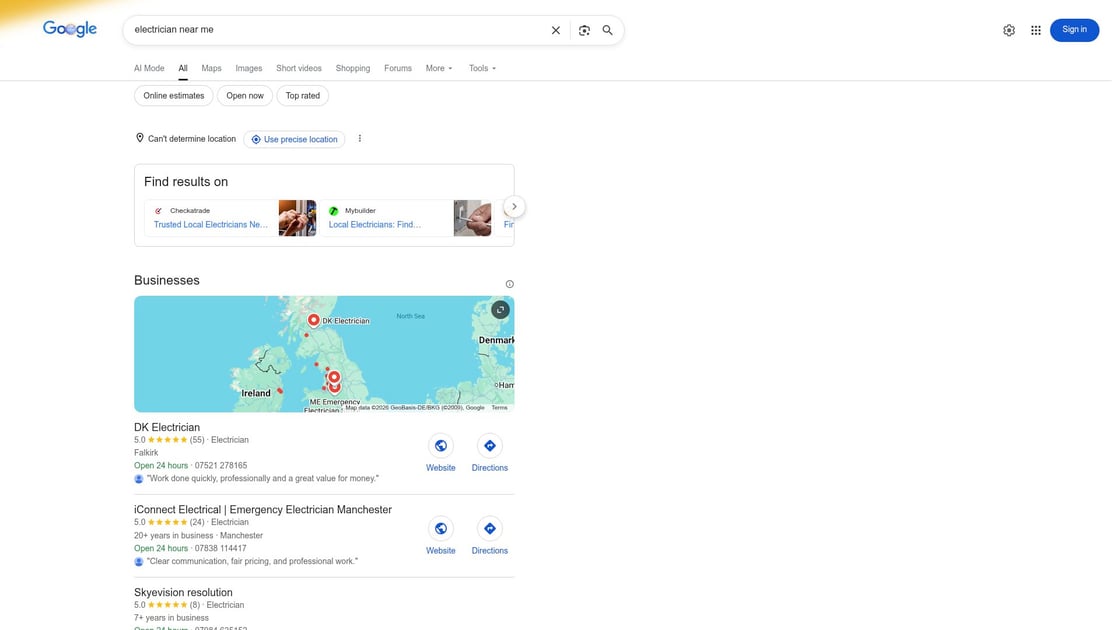Open the Images tab
This screenshot has width=1120, height=630.
249,69
